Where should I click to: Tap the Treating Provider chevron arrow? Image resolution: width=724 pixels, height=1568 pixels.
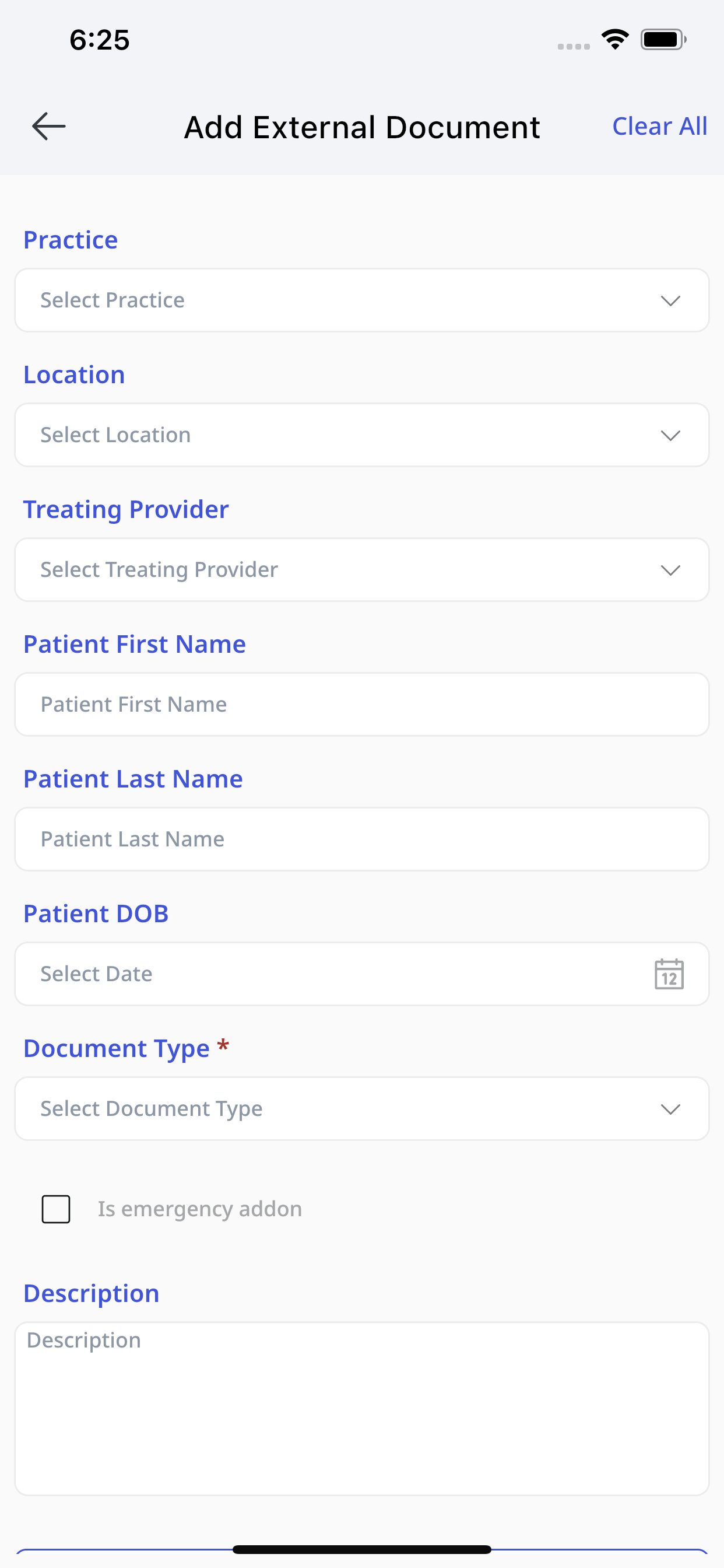pyautogui.click(x=670, y=570)
